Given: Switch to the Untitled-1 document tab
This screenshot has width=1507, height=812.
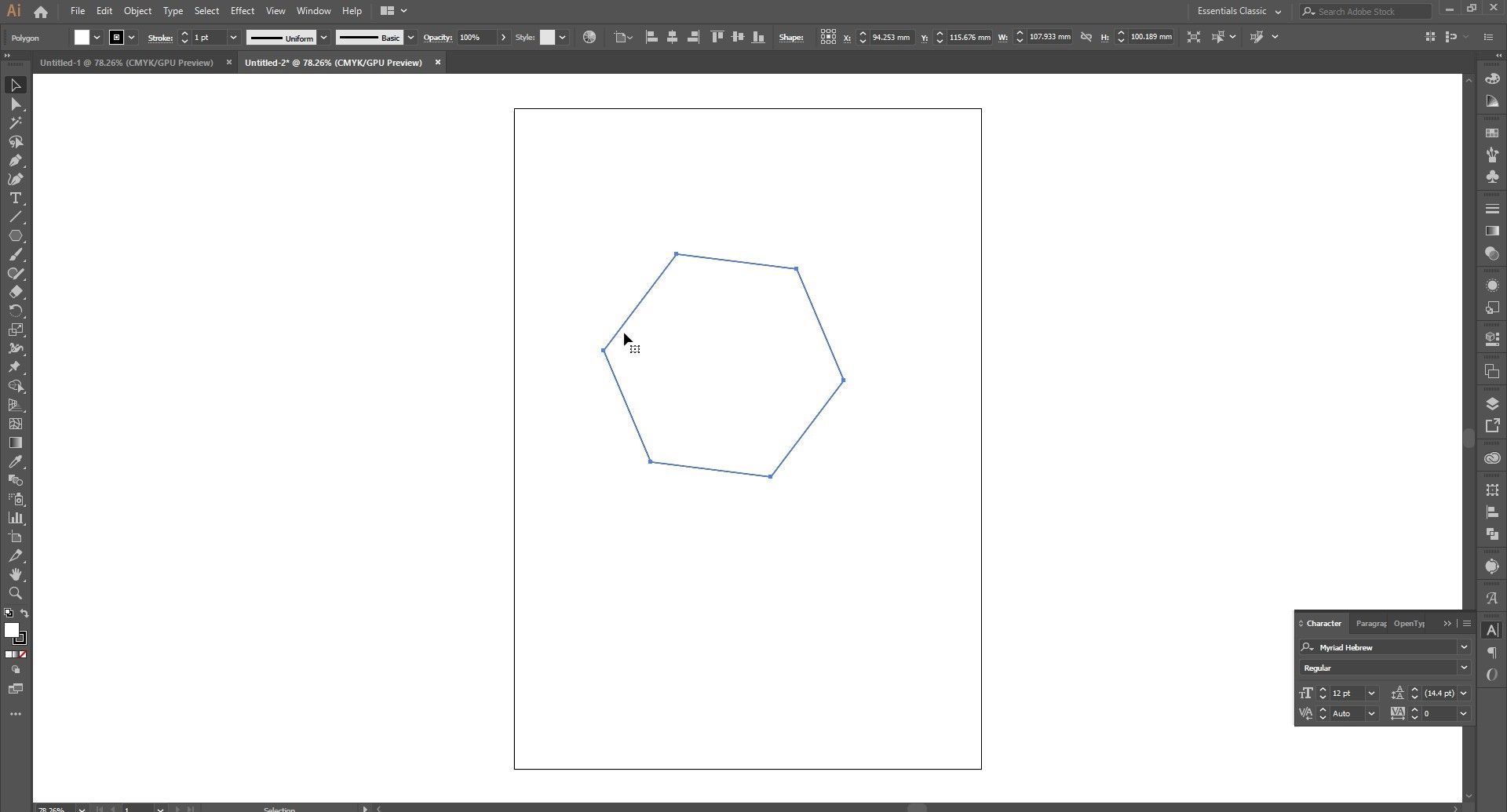Looking at the screenshot, I should point(126,63).
